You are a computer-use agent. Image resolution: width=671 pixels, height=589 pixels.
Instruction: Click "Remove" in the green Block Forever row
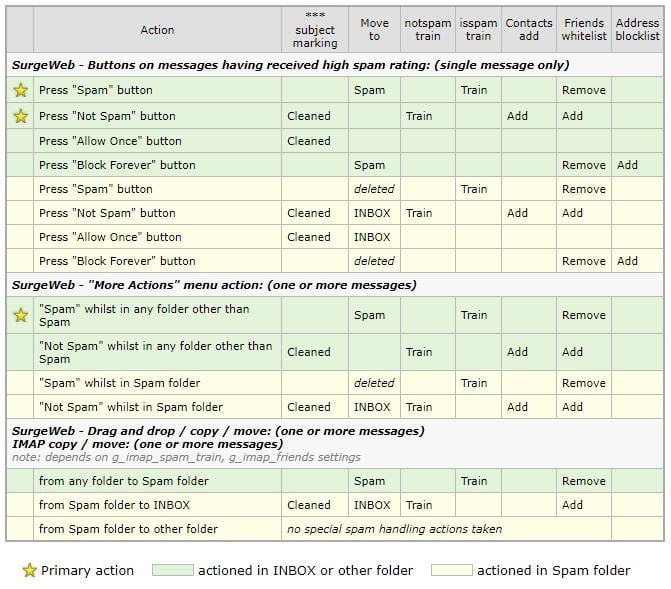click(584, 165)
